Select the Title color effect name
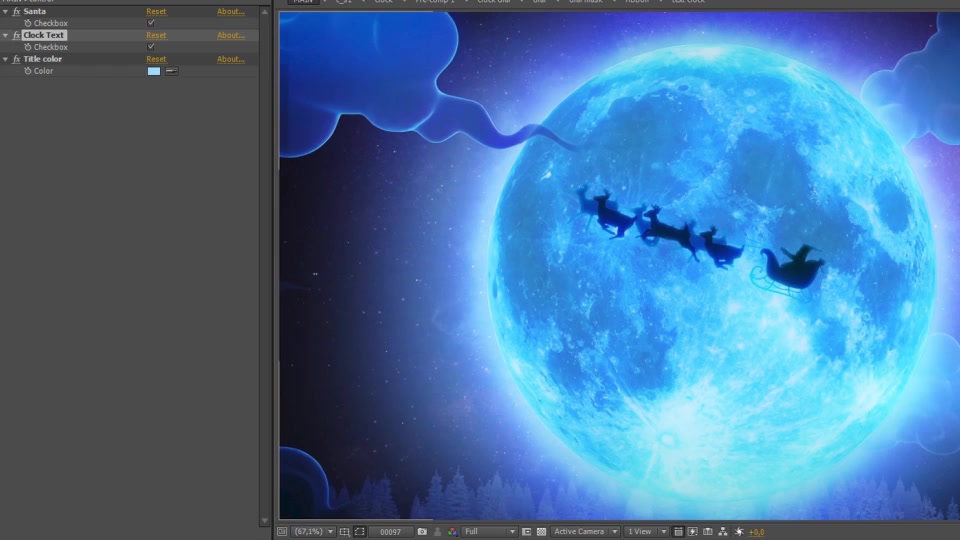Image resolution: width=960 pixels, height=540 pixels. tap(42, 59)
